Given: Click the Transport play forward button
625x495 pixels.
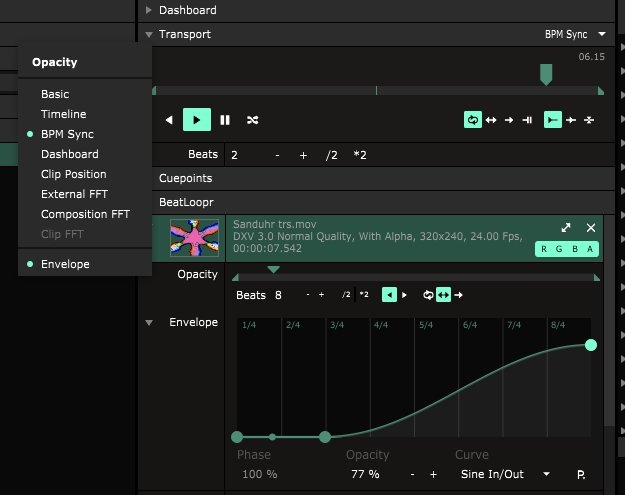Looking at the screenshot, I should 197,120.
